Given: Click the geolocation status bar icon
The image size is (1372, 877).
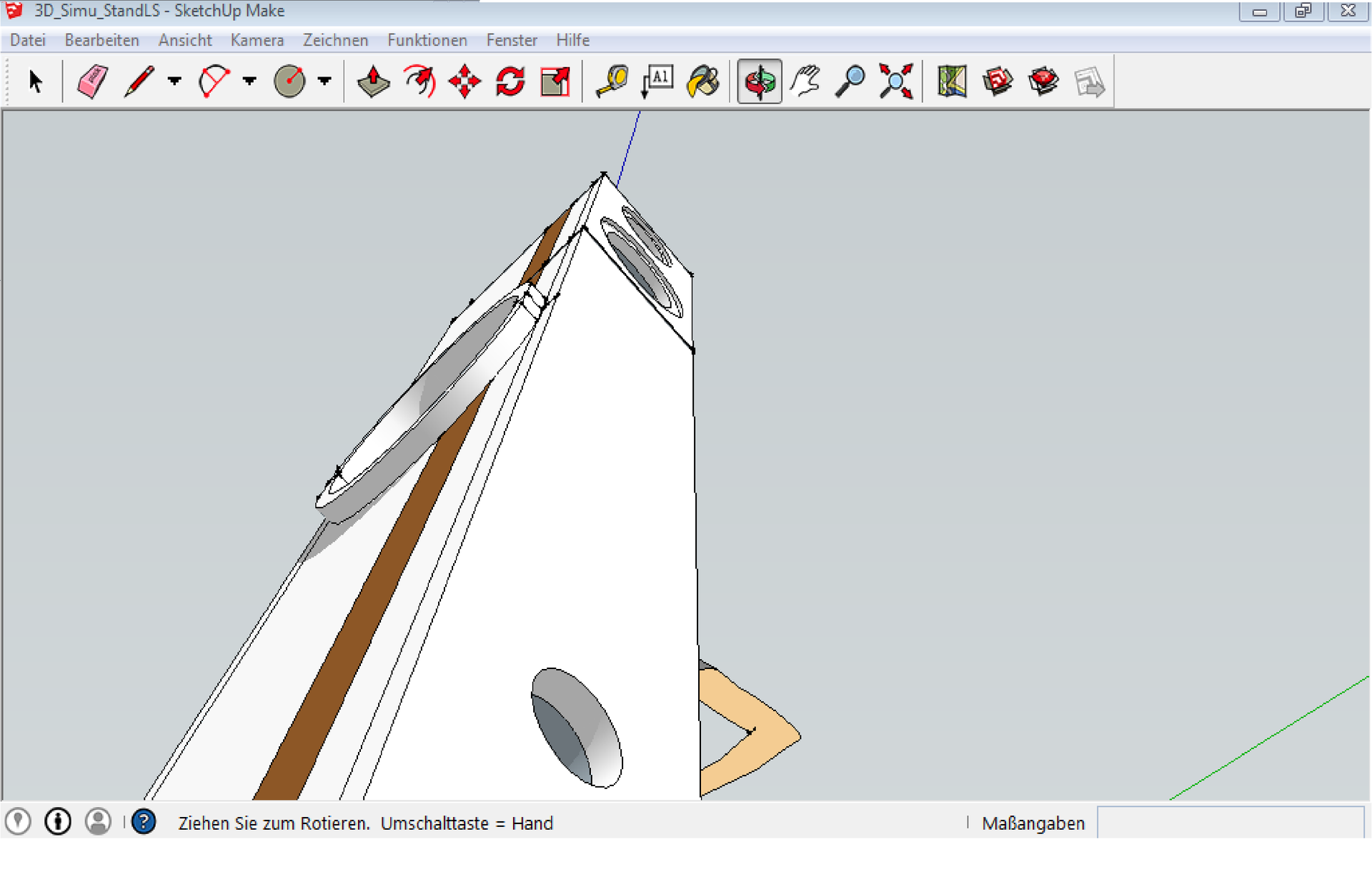Looking at the screenshot, I should [x=18, y=822].
